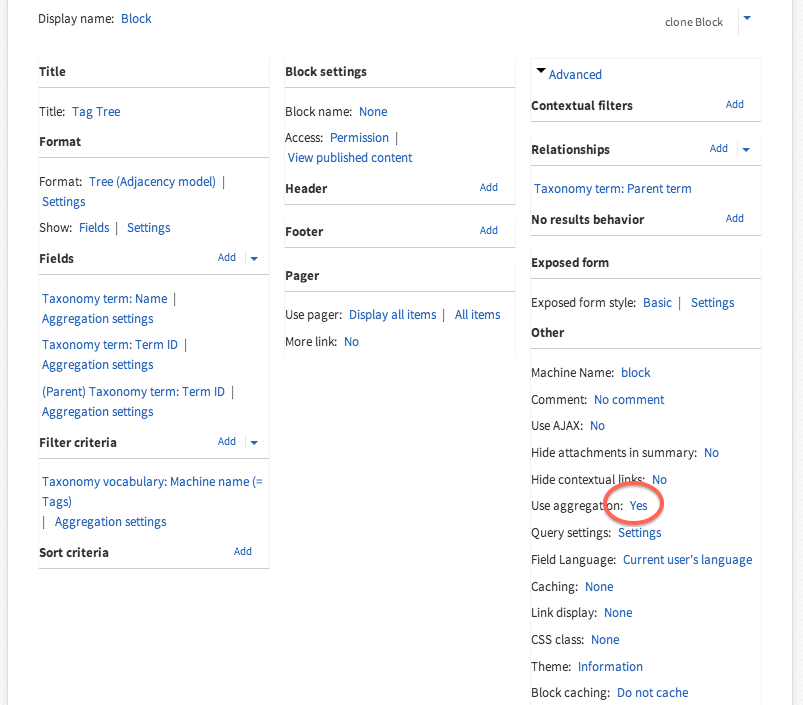This screenshot has width=803, height=705.
Task: Open the Fields Add dropdown arrow
Action: click(254, 258)
